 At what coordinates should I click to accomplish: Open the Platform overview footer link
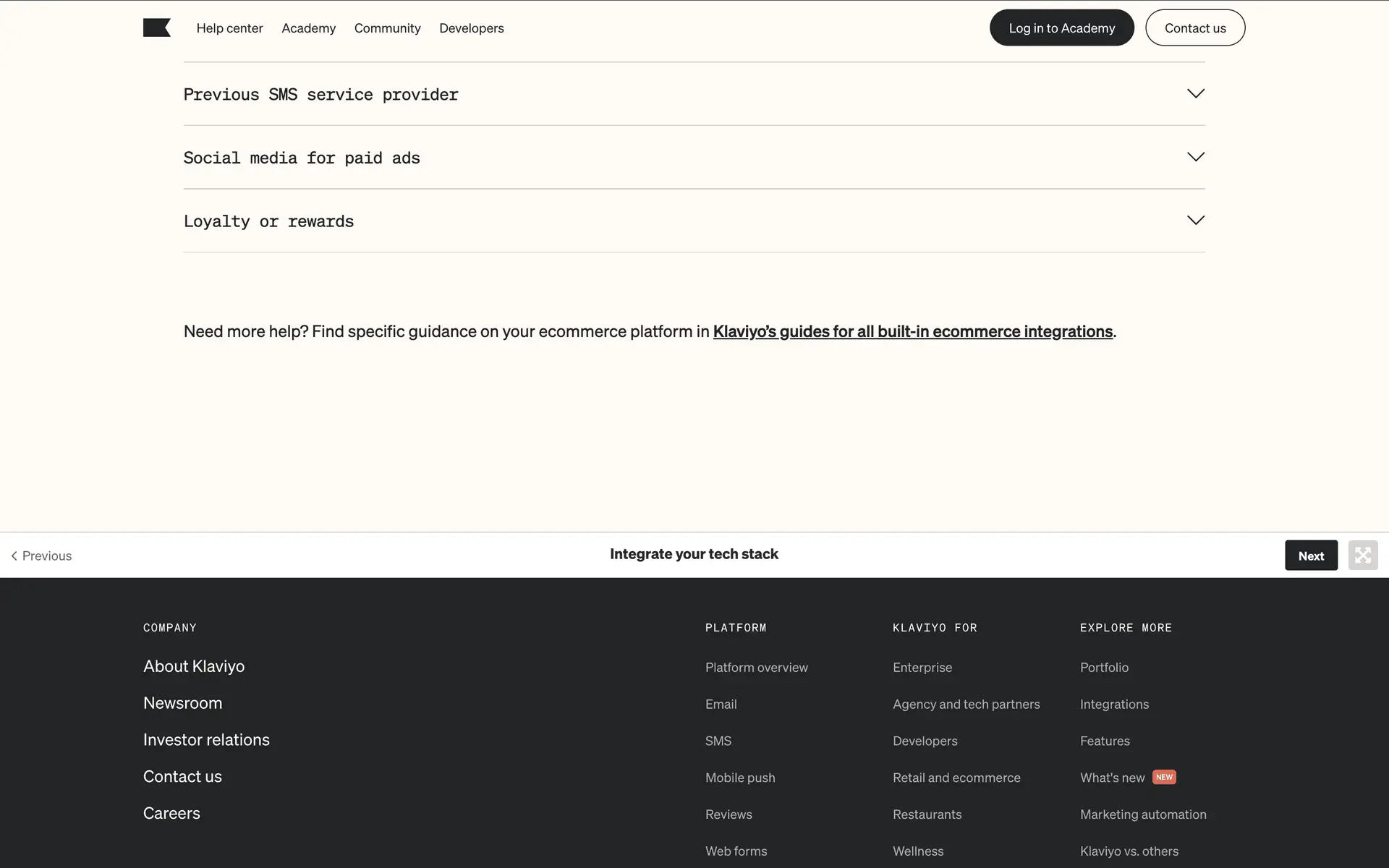tap(756, 667)
